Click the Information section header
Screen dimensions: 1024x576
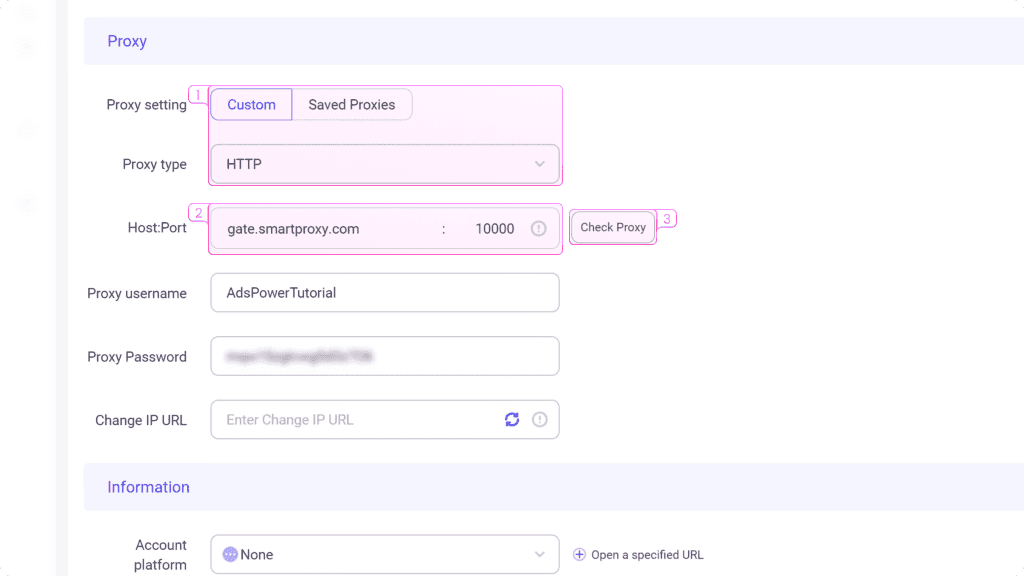point(148,487)
